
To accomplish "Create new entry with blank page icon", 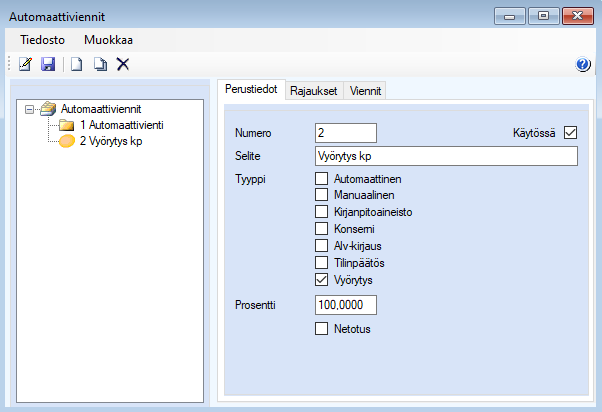I will click(76, 64).
